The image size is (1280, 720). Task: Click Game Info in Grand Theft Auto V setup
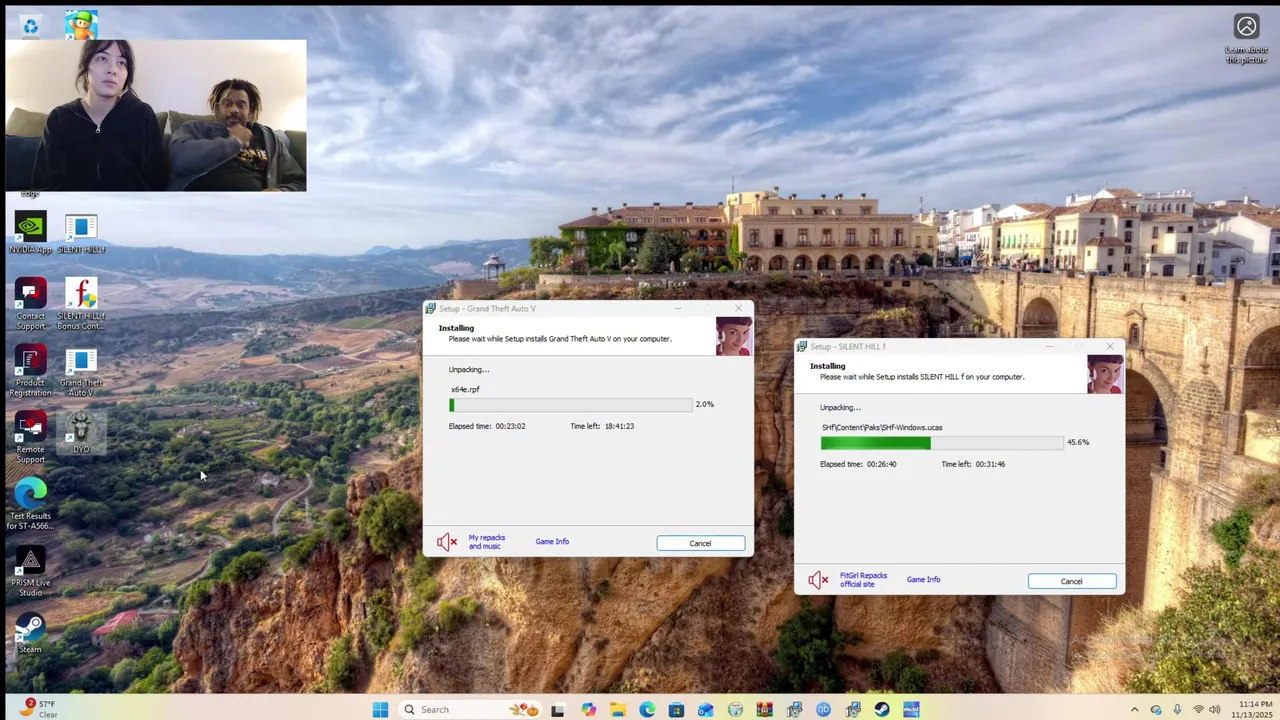pos(552,542)
